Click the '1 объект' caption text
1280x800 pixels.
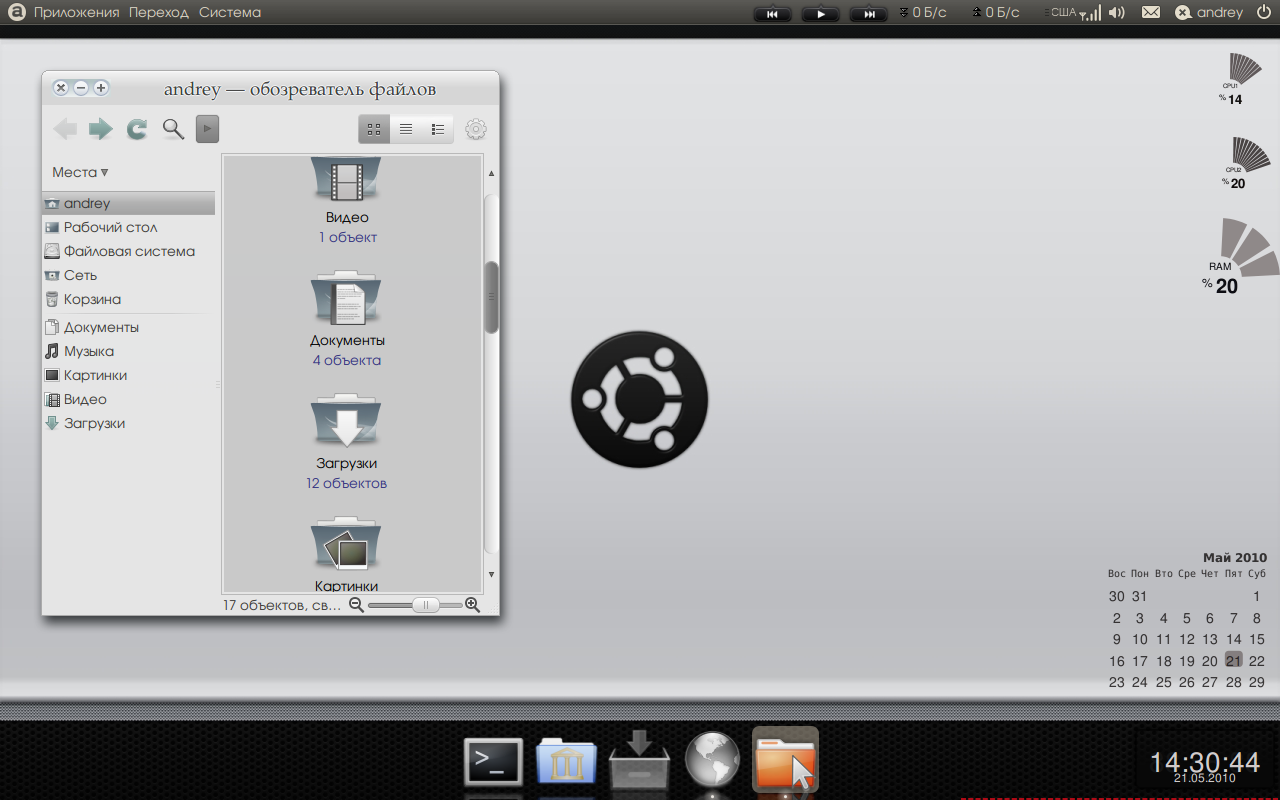(x=348, y=237)
